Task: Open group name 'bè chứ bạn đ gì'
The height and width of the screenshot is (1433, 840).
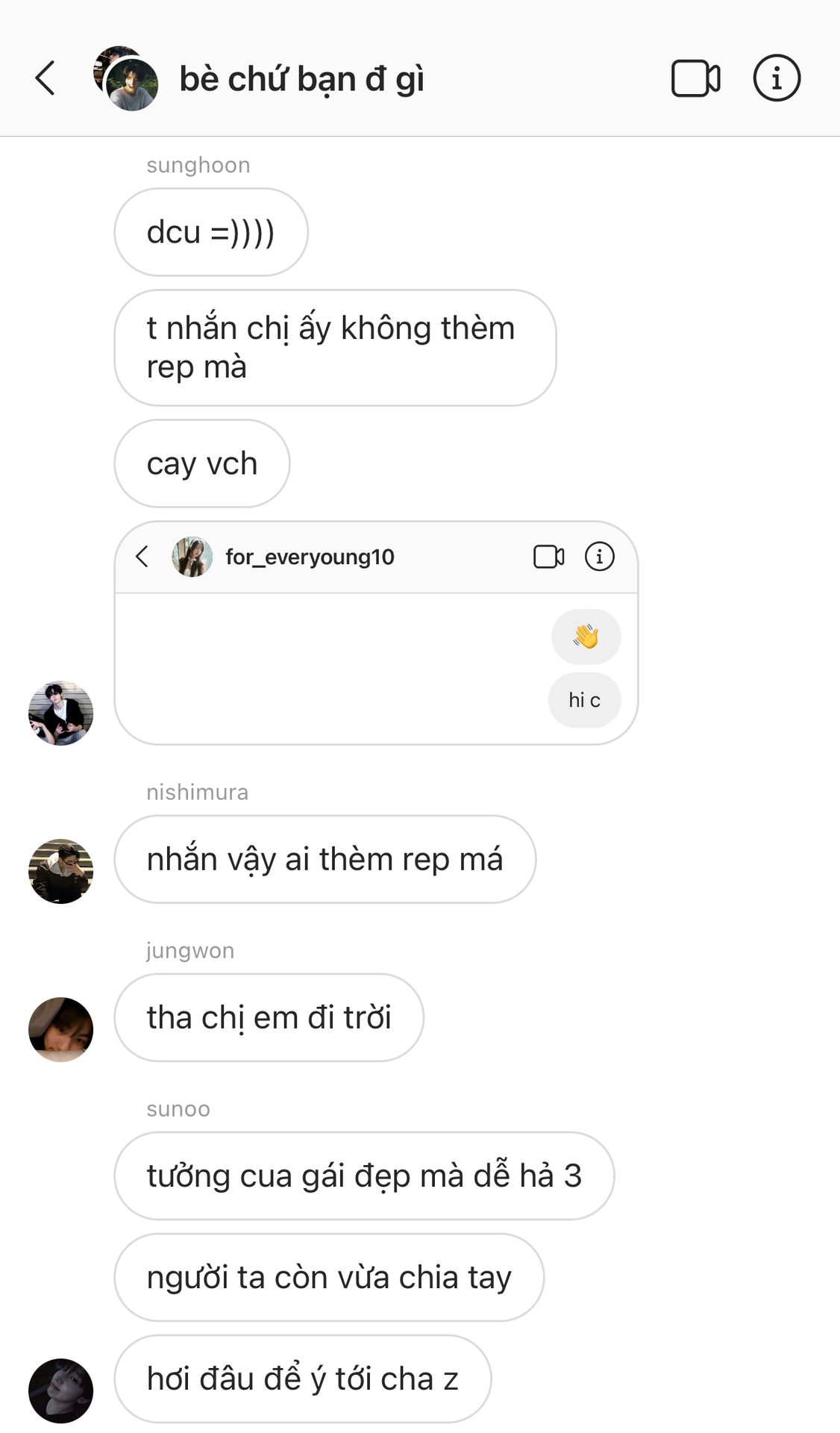Action: (301, 79)
